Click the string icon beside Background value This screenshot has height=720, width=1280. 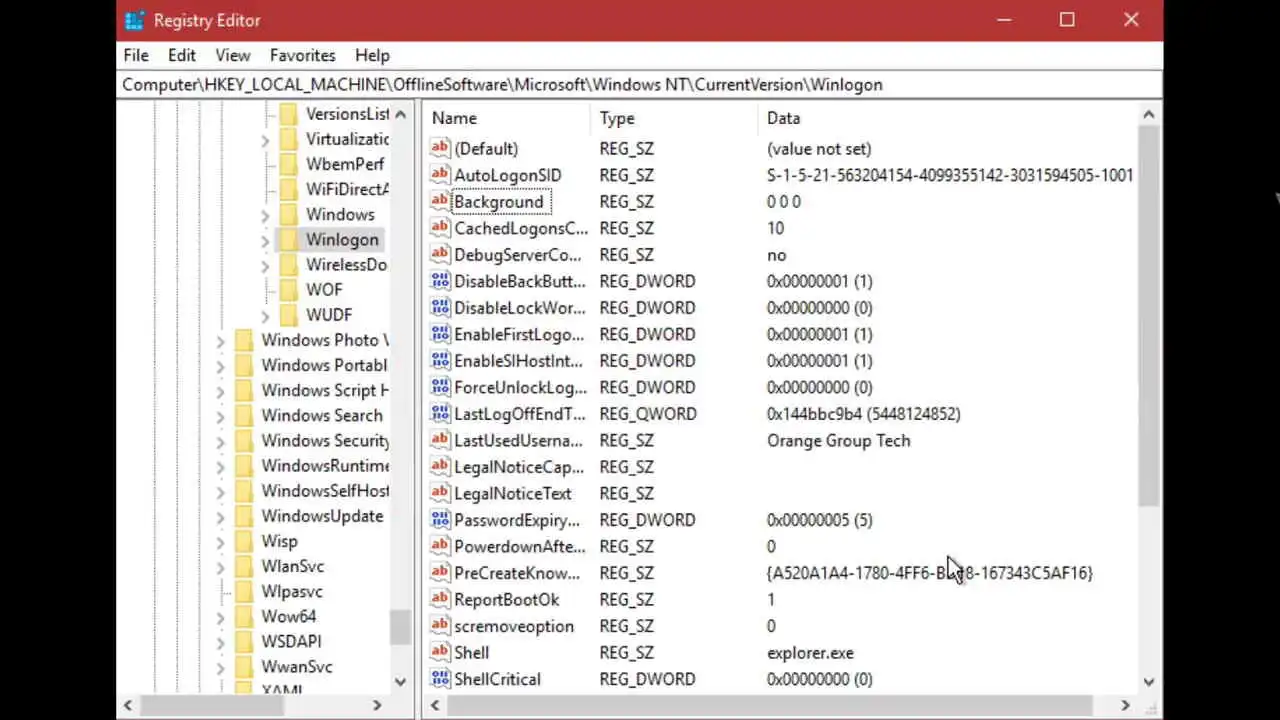[x=440, y=201]
